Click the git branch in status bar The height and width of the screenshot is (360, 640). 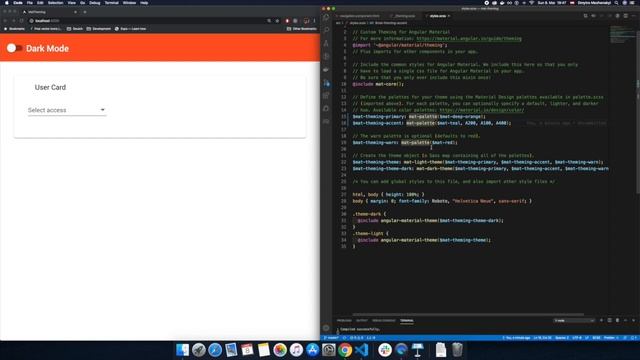(x=331, y=338)
